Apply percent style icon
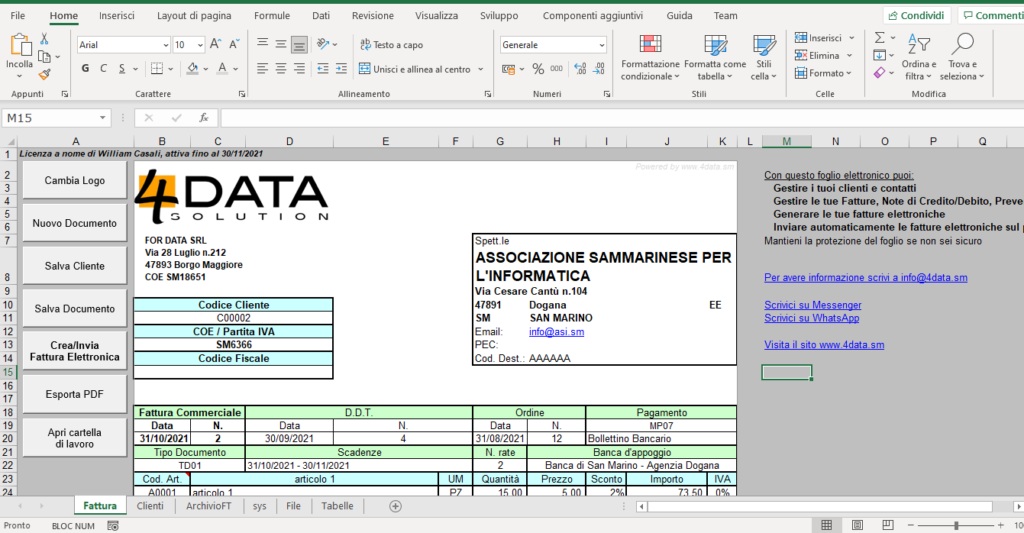The height and width of the screenshot is (533, 1024). [538, 69]
